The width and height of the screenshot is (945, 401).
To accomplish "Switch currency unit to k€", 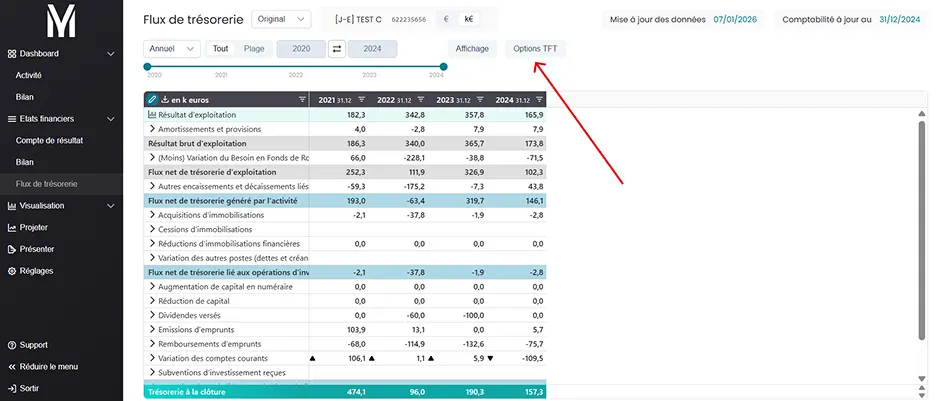I will point(469,19).
